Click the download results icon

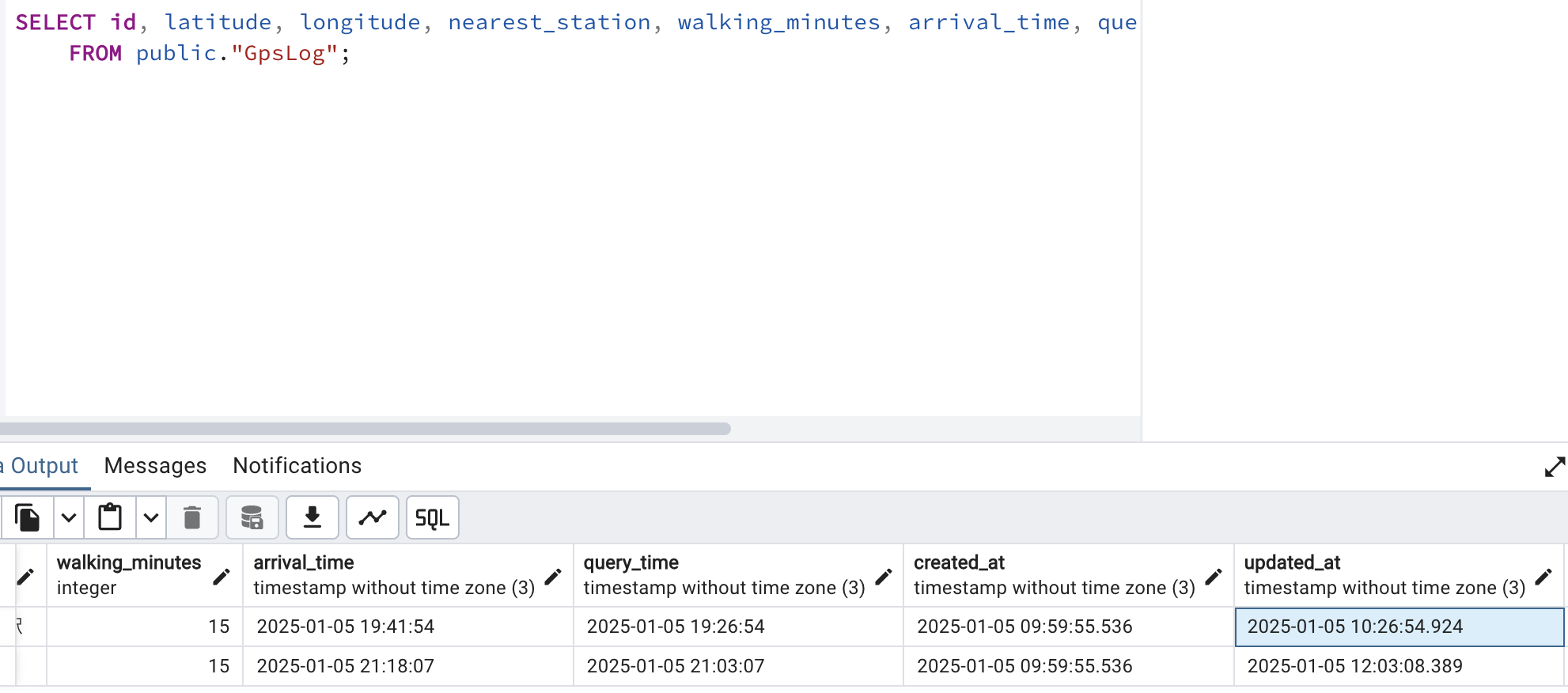312,518
